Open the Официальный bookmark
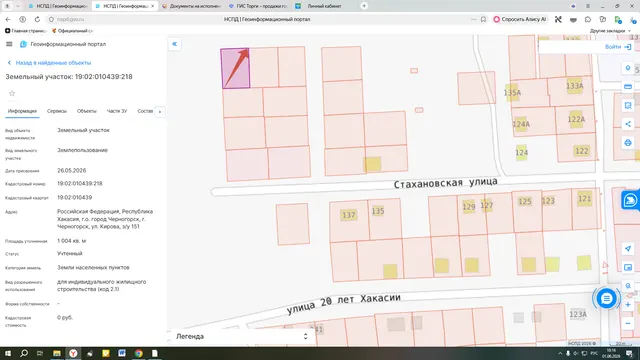The height and width of the screenshot is (360, 640). (x=72, y=31)
